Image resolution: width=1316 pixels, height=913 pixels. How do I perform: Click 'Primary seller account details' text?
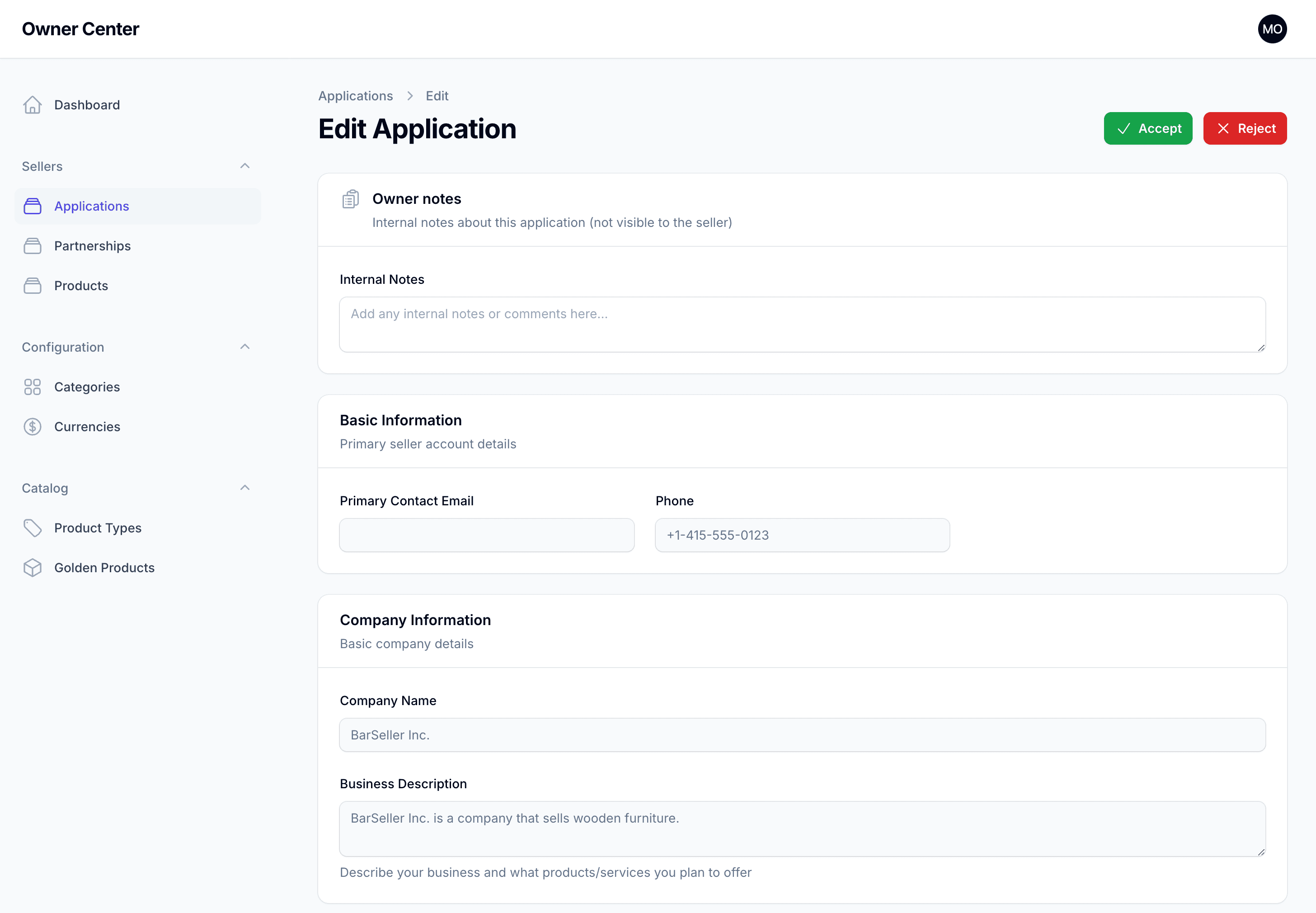pyautogui.click(x=428, y=444)
